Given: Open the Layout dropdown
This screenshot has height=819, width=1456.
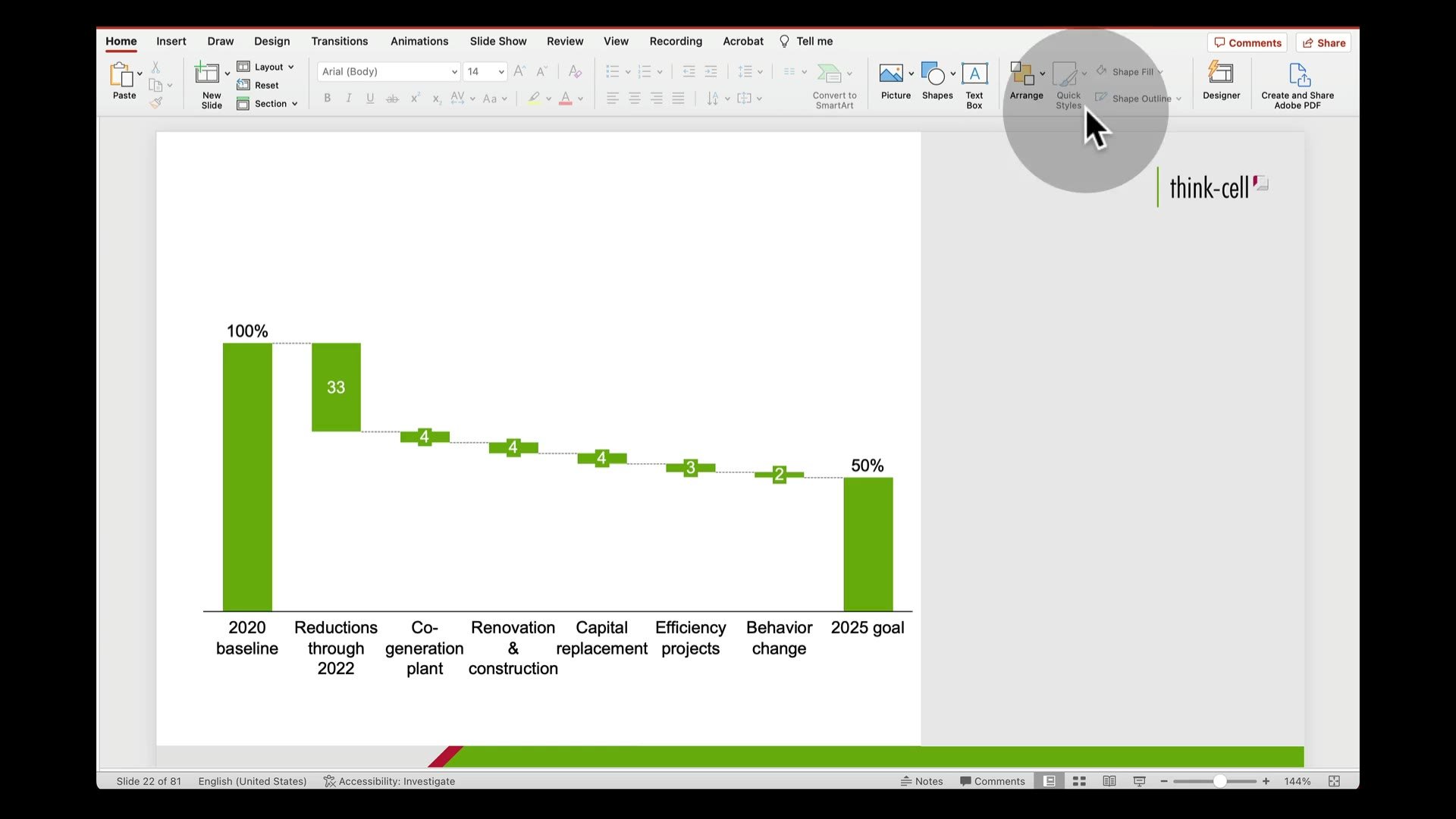Looking at the screenshot, I should tap(265, 67).
